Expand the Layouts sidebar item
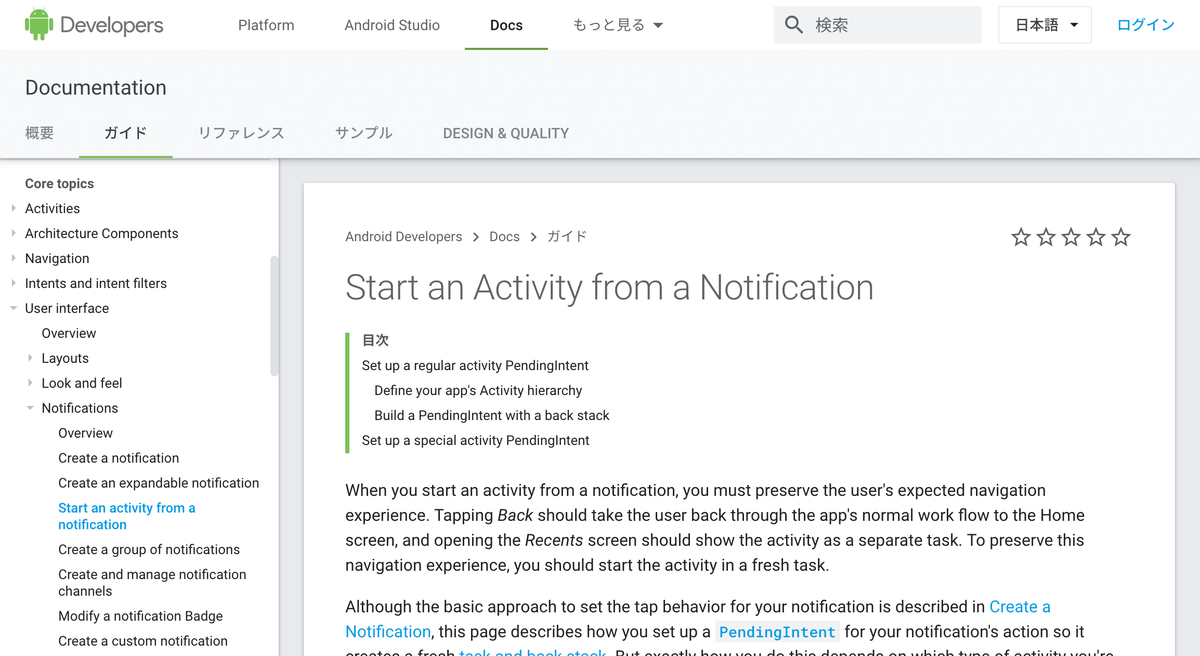The image size is (1200, 656). pyautogui.click(x=30, y=358)
